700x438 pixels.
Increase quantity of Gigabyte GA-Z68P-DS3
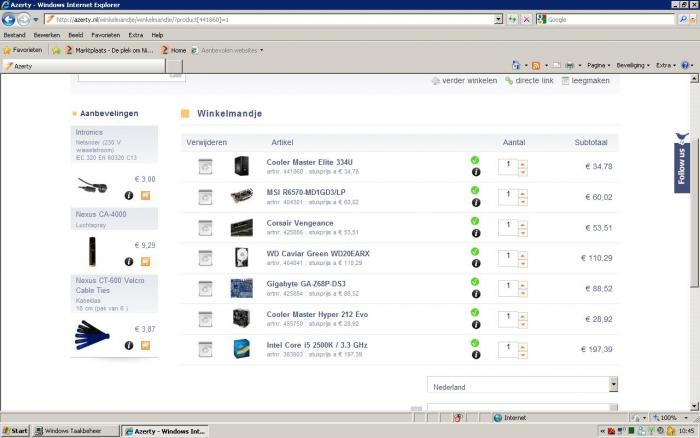(x=523, y=283)
